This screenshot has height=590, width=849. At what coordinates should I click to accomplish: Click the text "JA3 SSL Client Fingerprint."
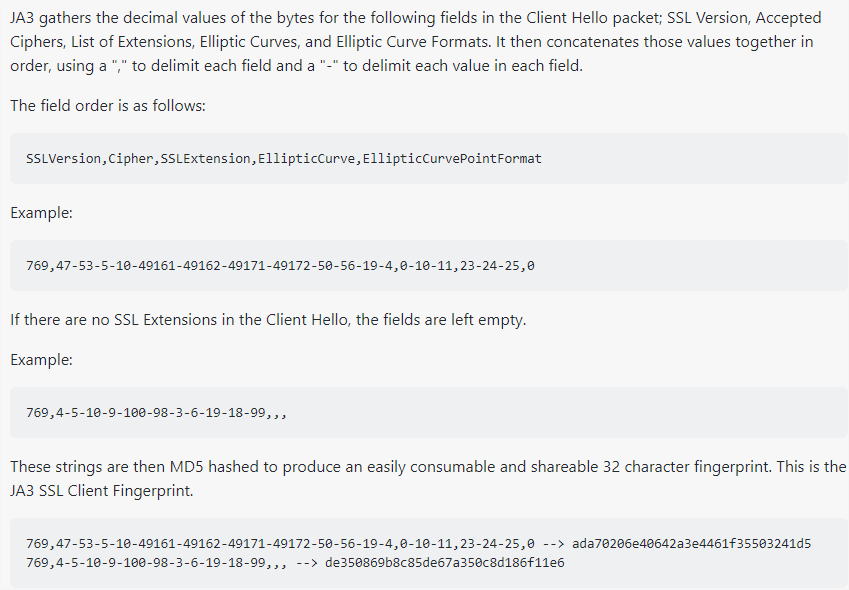pyautogui.click(x=101, y=491)
